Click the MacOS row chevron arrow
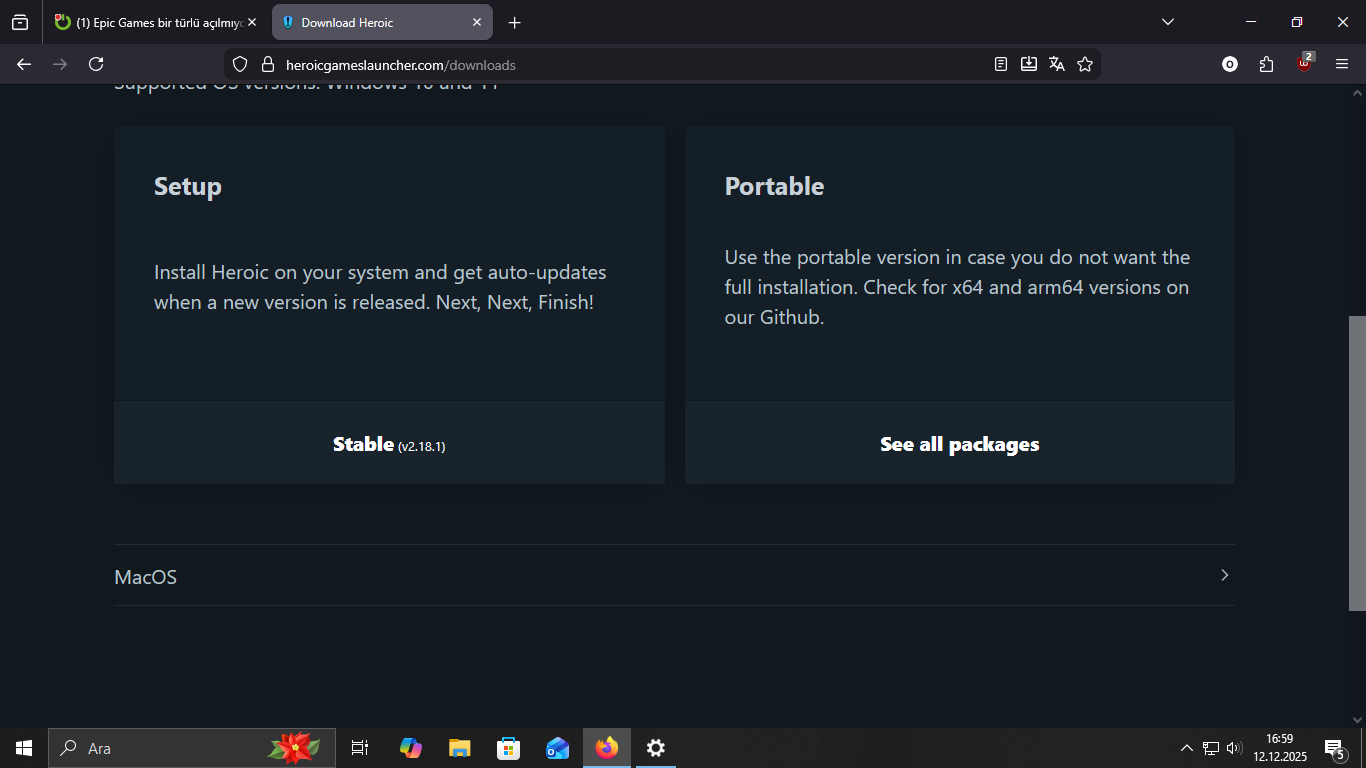Viewport: 1366px width, 768px height. coord(1225,575)
